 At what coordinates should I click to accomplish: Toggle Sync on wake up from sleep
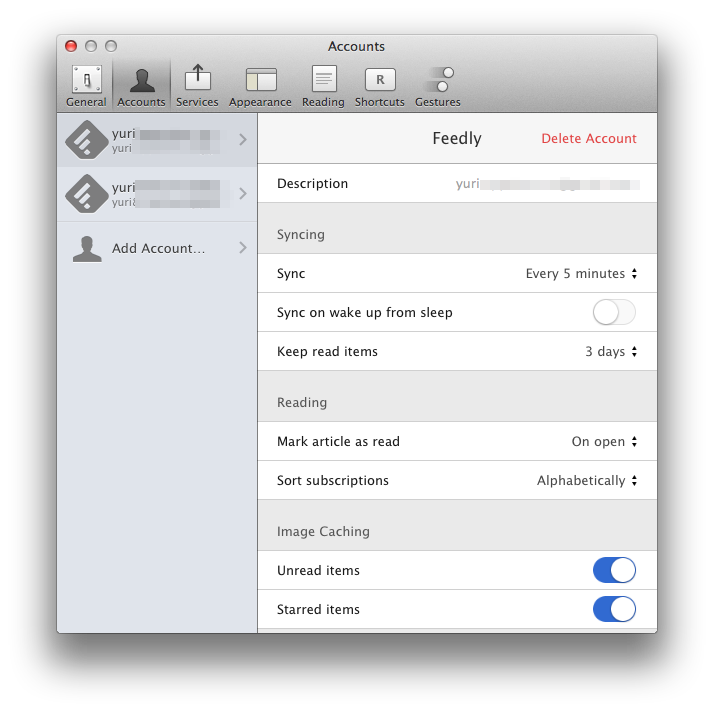coord(614,312)
